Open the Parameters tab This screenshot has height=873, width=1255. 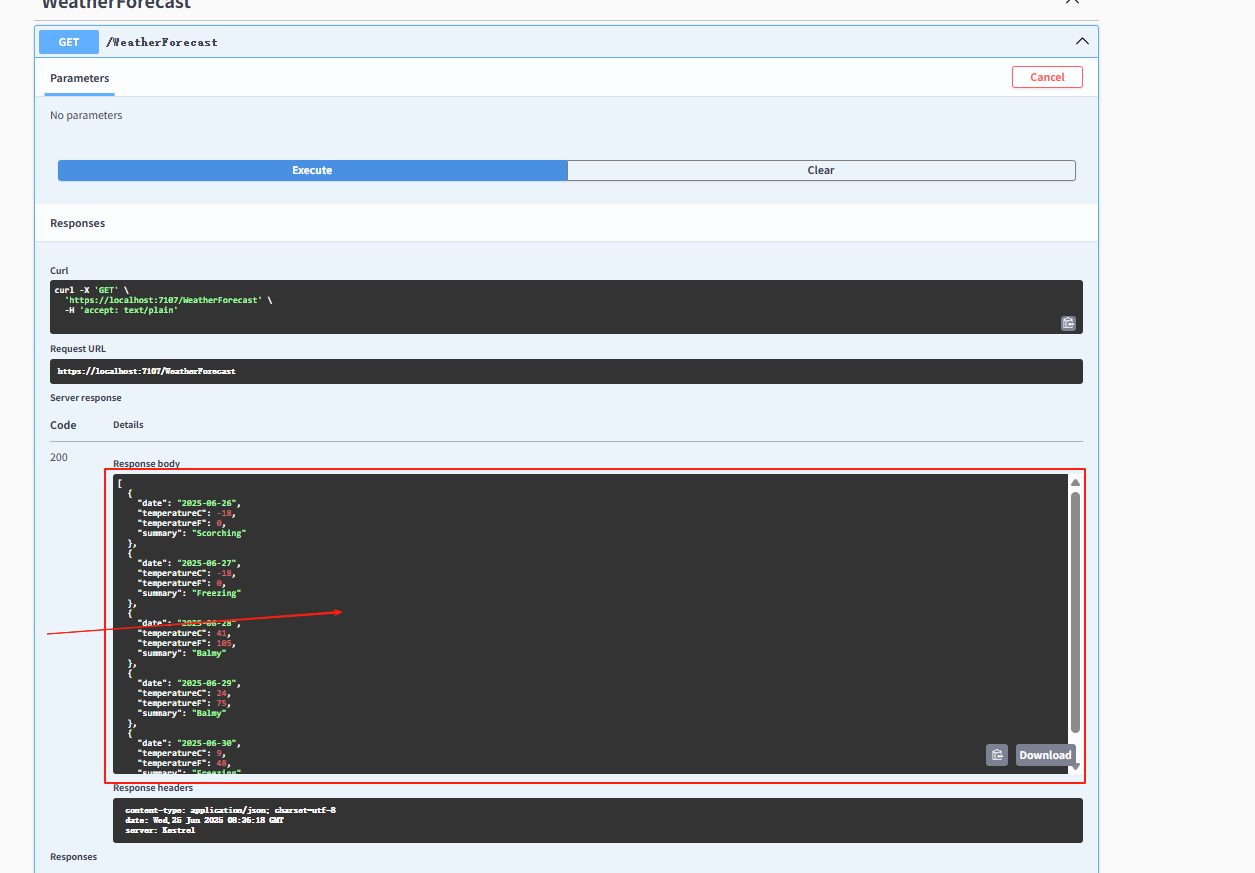pyautogui.click(x=80, y=78)
